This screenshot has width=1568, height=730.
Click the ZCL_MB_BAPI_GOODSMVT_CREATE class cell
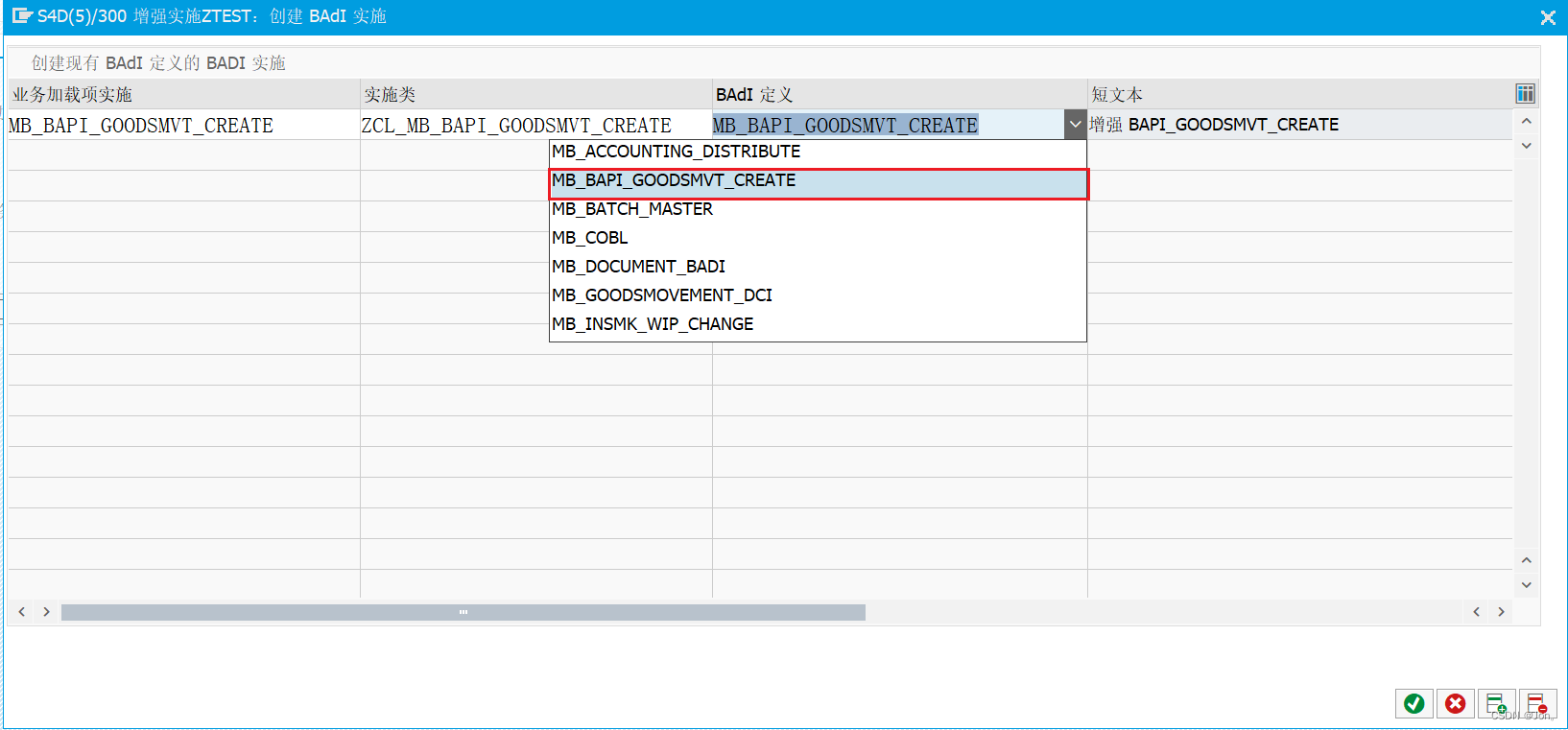536,125
